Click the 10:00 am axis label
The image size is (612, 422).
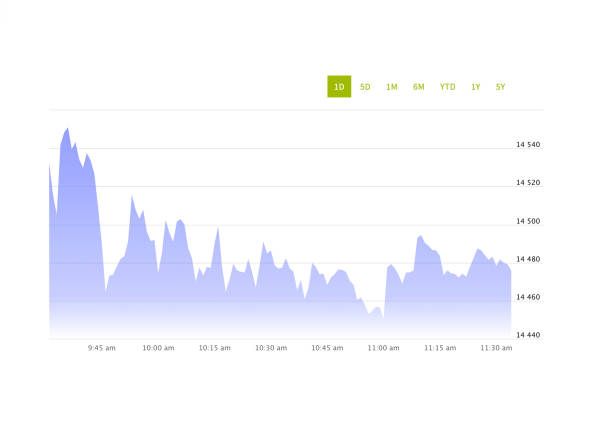(x=158, y=348)
